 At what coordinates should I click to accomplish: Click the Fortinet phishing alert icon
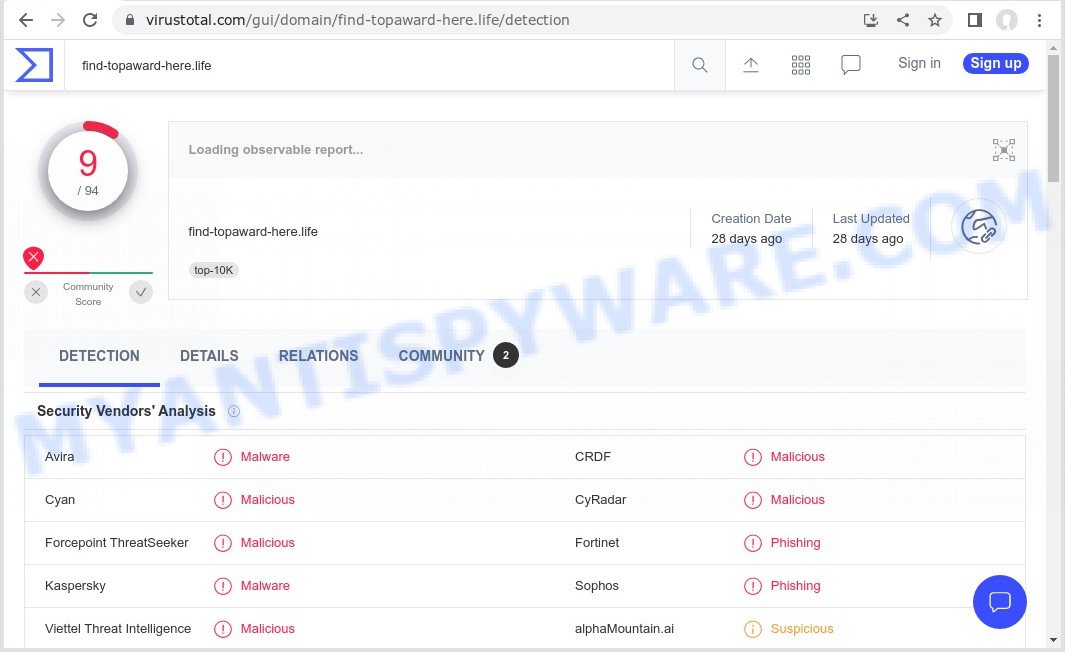coord(753,543)
